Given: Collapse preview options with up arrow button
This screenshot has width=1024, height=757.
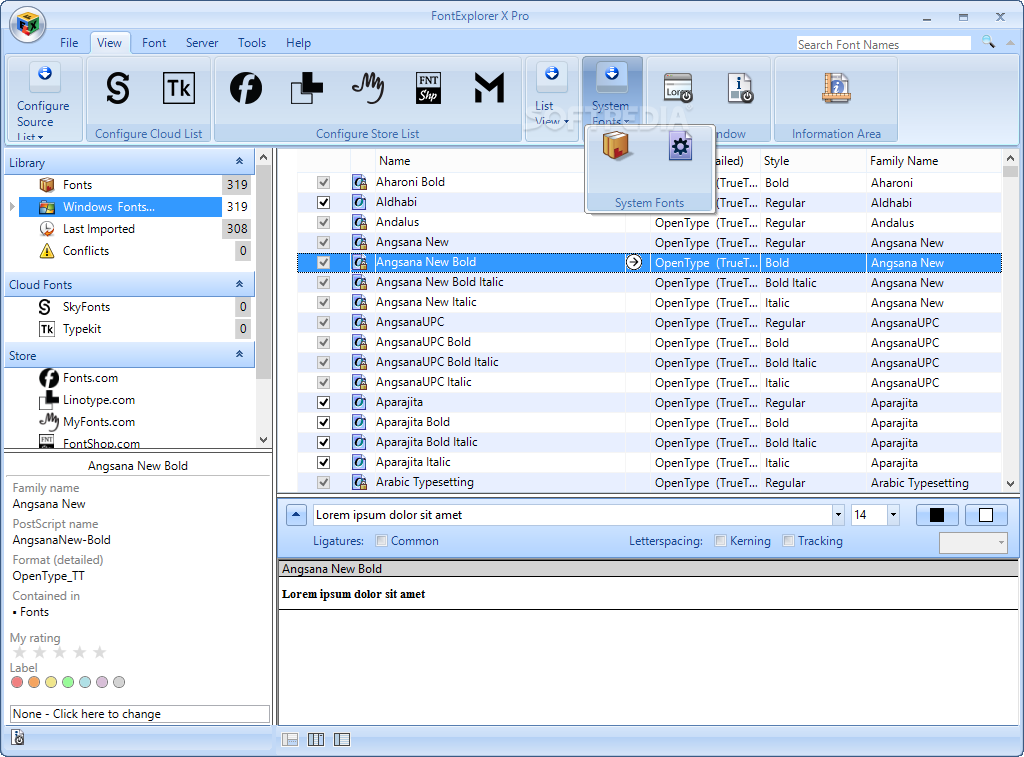Looking at the screenshot, I should [296, 515].
